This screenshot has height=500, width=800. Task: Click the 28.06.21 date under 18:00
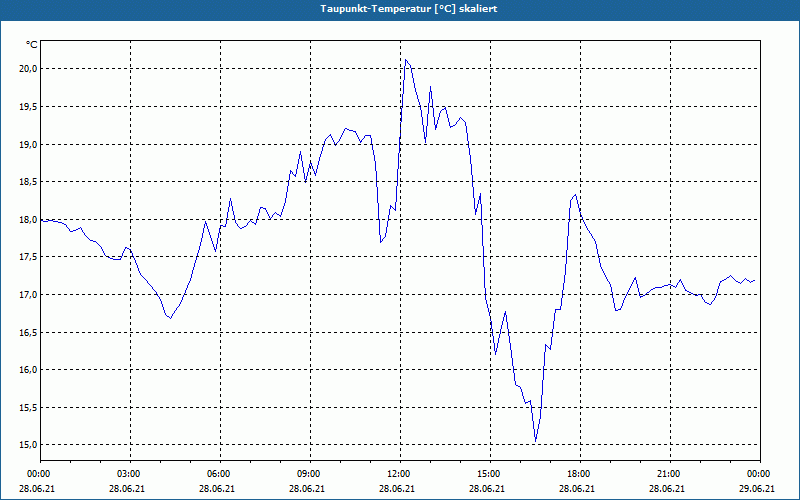577,488
